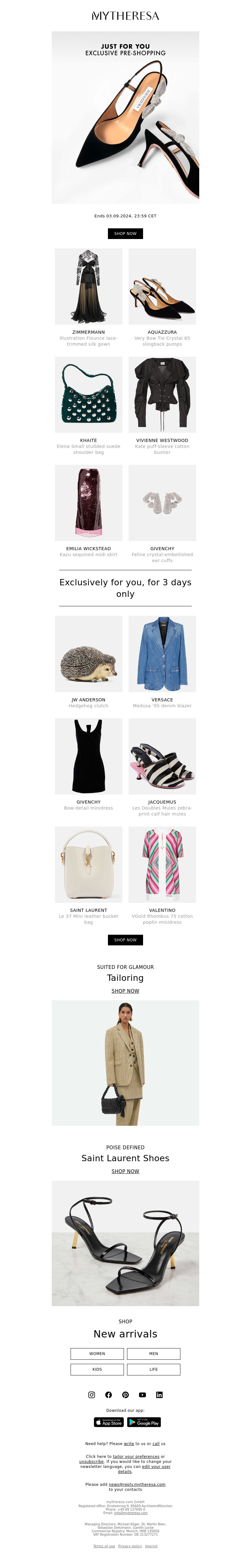Select the LIFE new arrivals button
251x1568 pixels.
tap(153, 1369)
